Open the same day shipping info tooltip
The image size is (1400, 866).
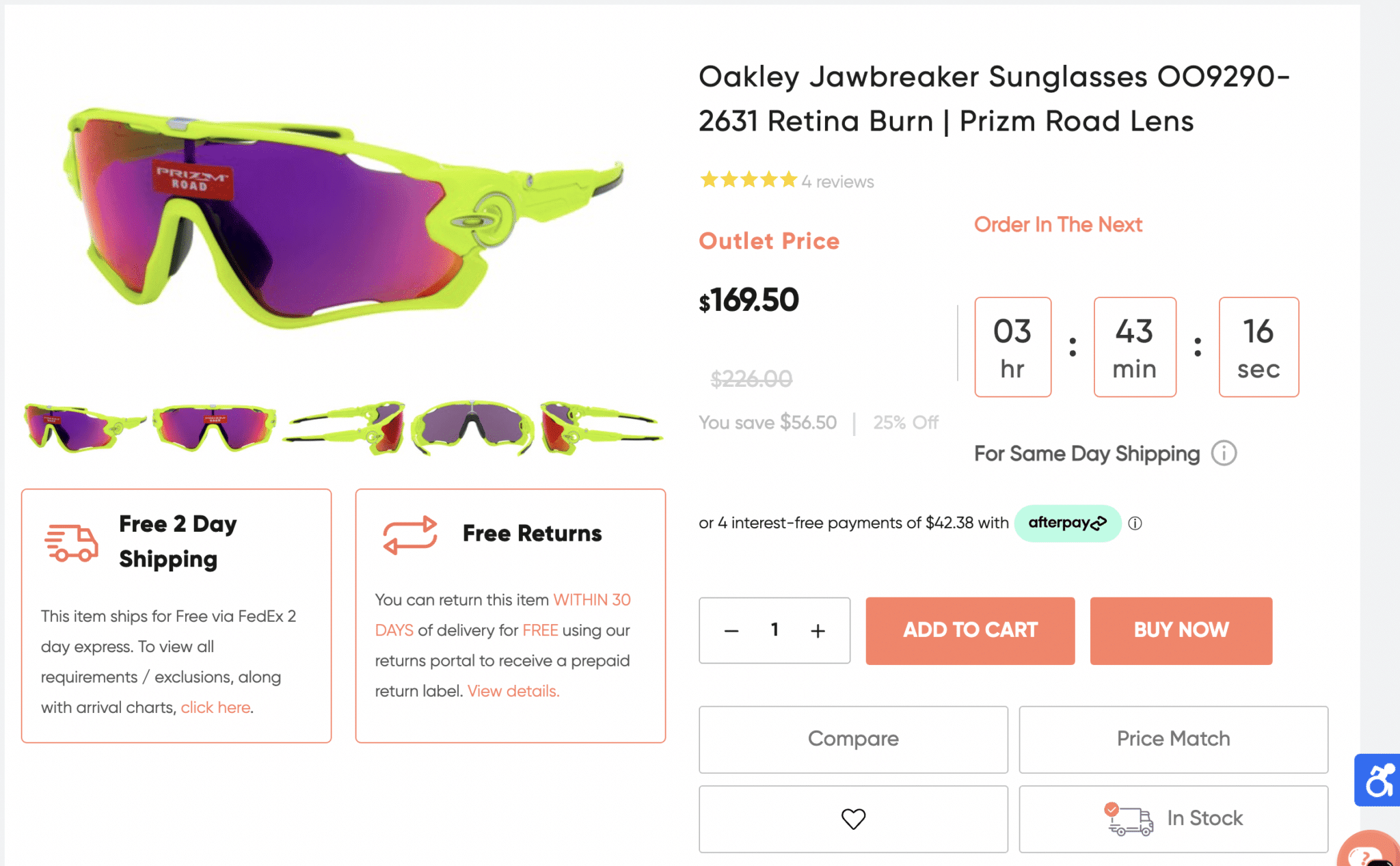[1223, 453]
